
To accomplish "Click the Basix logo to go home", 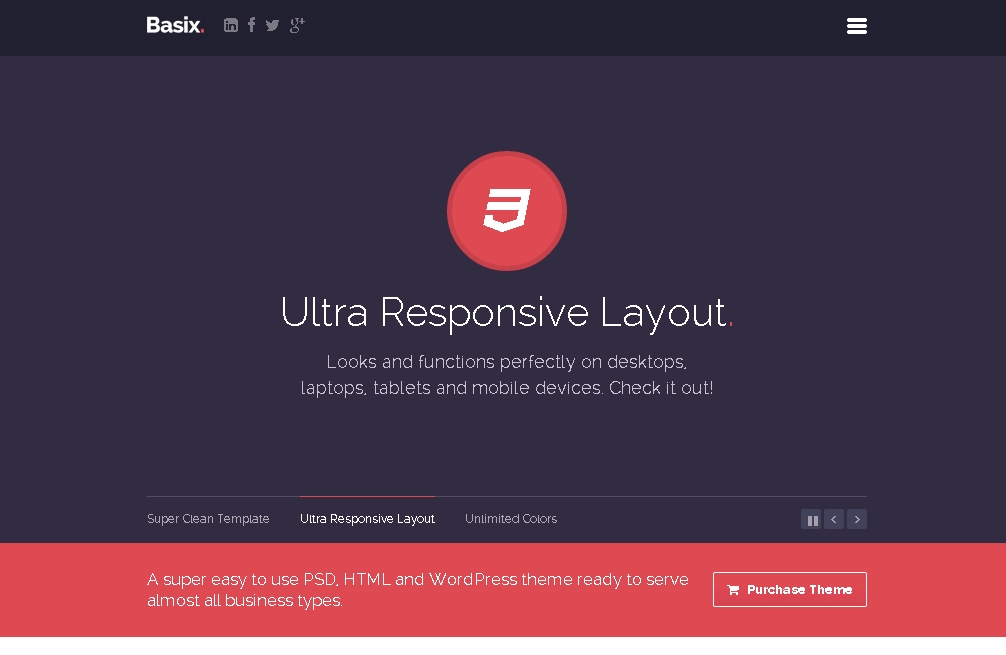I will 174,25.
